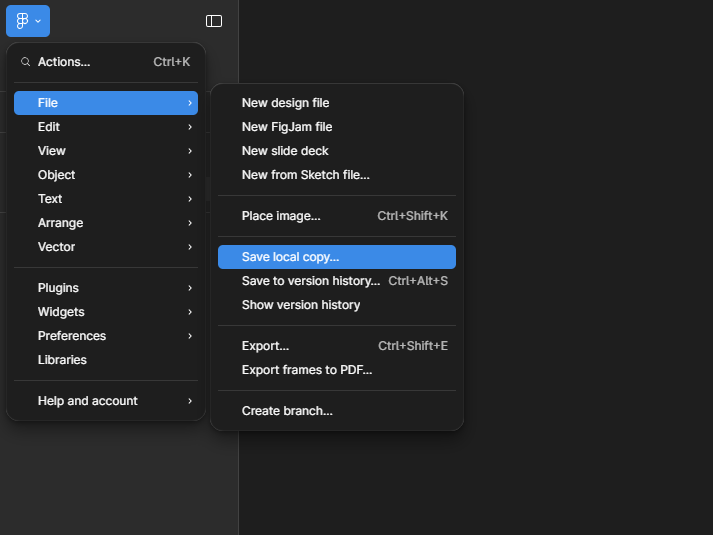The width and height of the screenshot is (713, 535).
Task: Choose New FigJam file
Action: click(337, 127)
